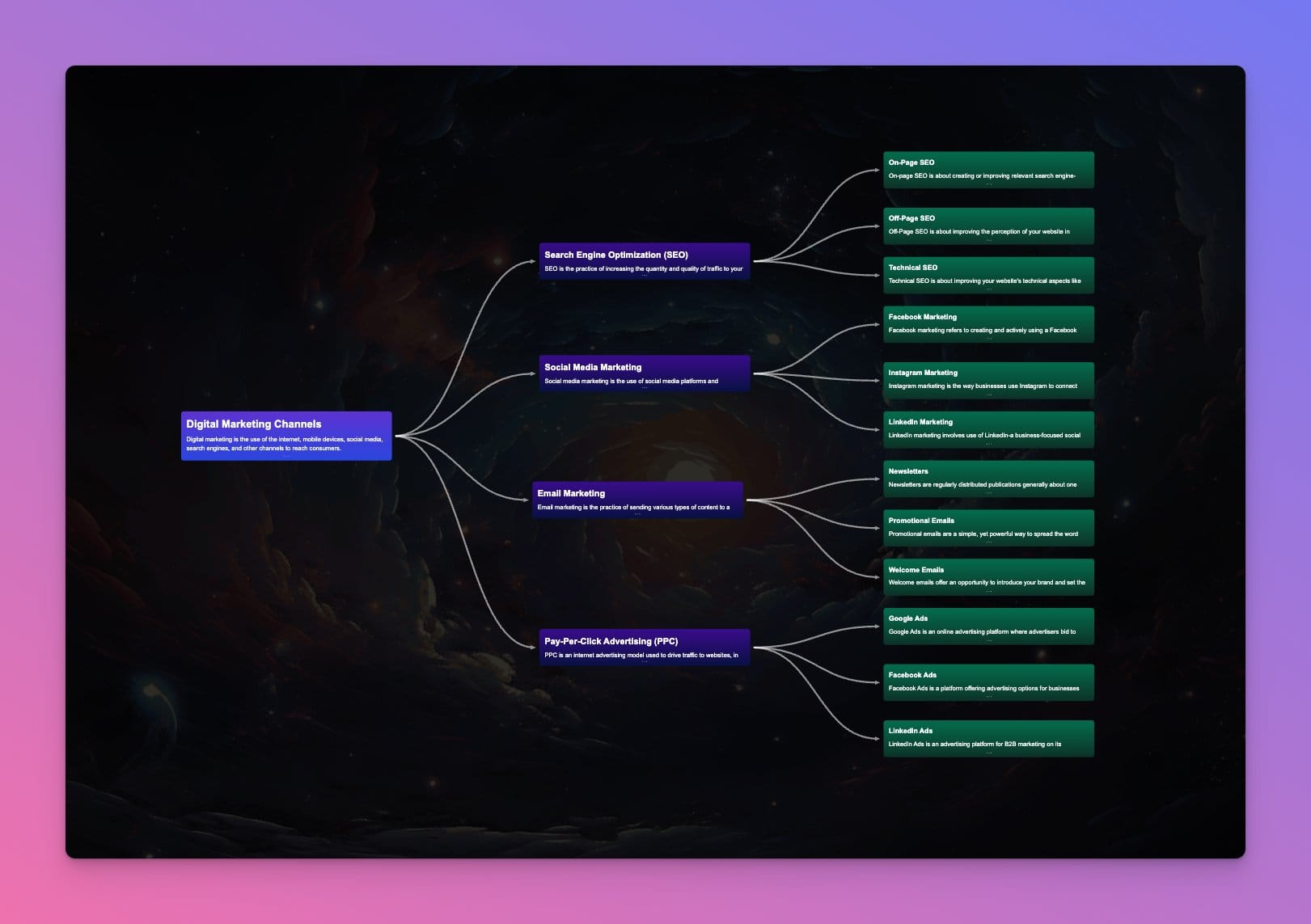
Task: Open the Facebook Marketing node
Action: click(988, 324)
